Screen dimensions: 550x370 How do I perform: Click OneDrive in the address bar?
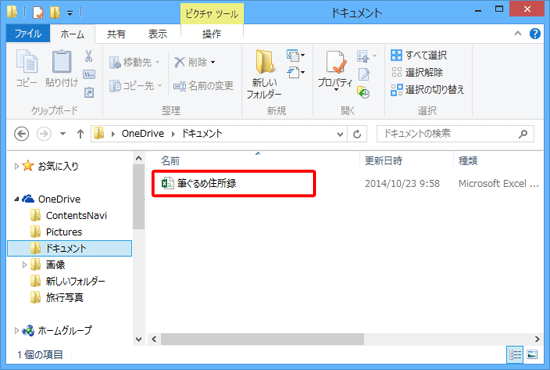143,134
